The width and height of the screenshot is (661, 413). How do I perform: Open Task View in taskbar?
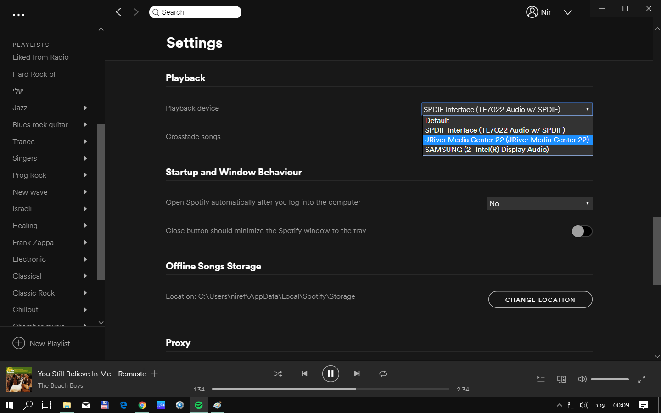[46, 405]
